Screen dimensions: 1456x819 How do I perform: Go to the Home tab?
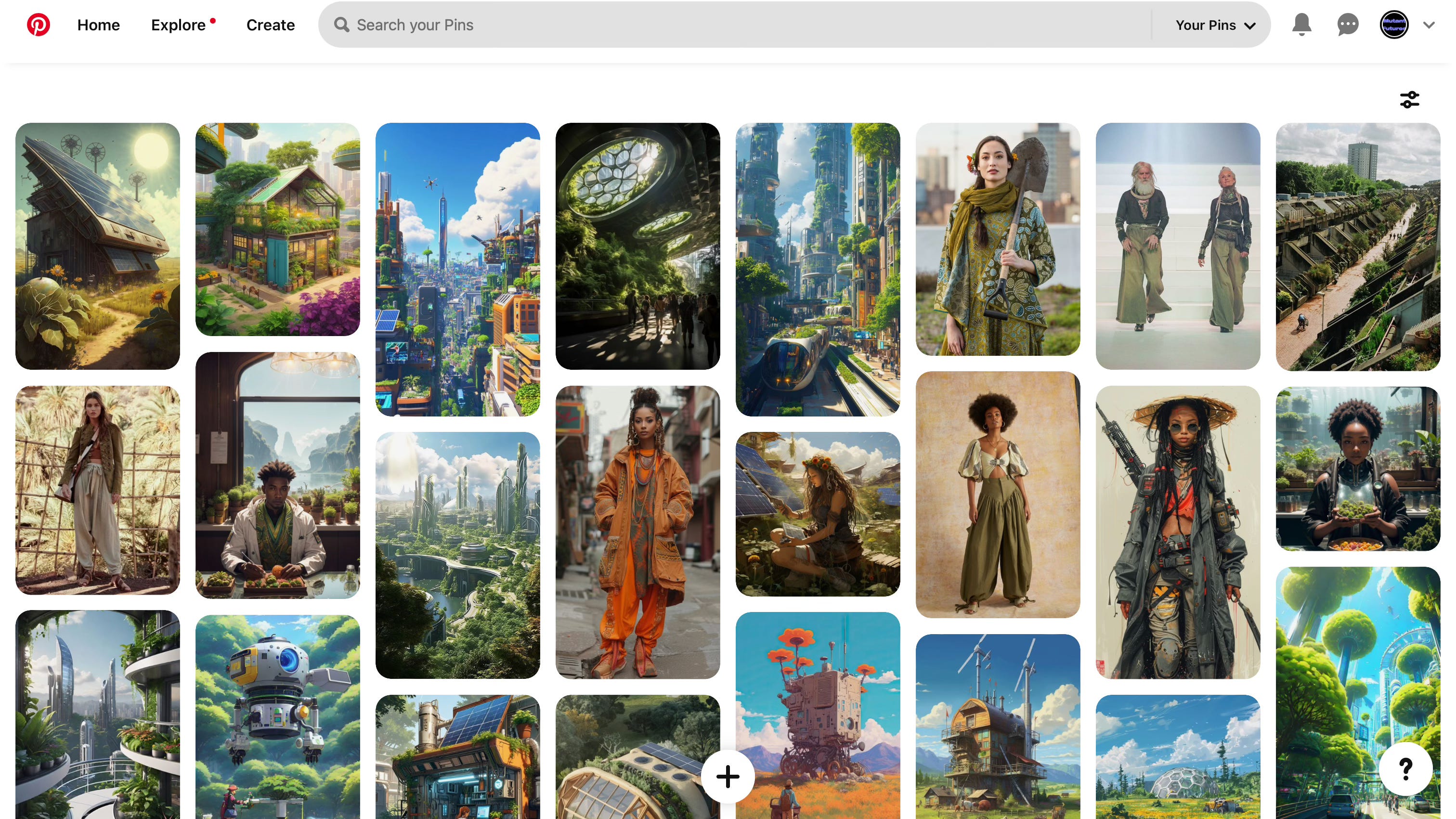coord(98,25)
